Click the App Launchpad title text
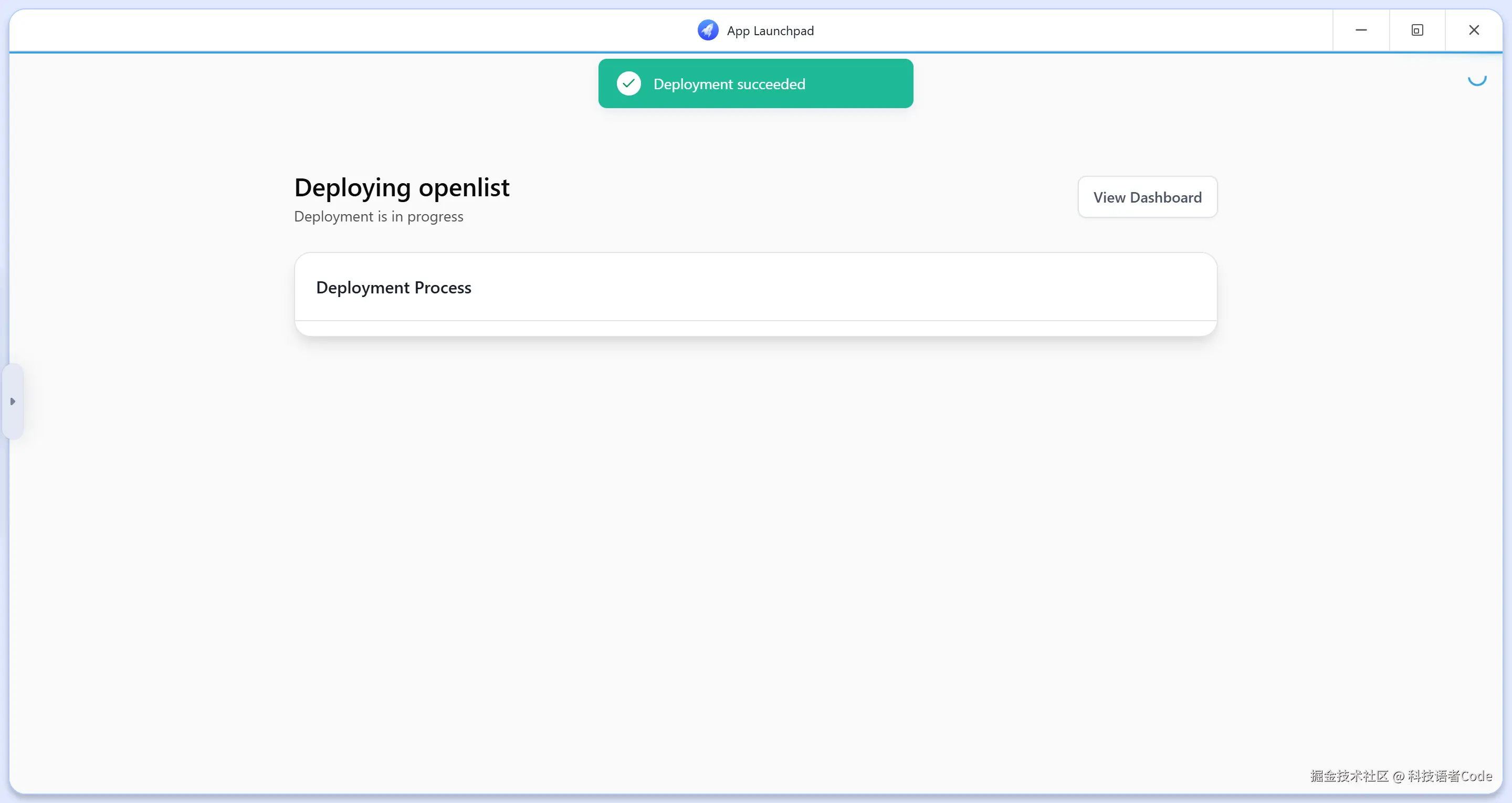Viewport: 1512px width, 803px height. coord(770,31)
